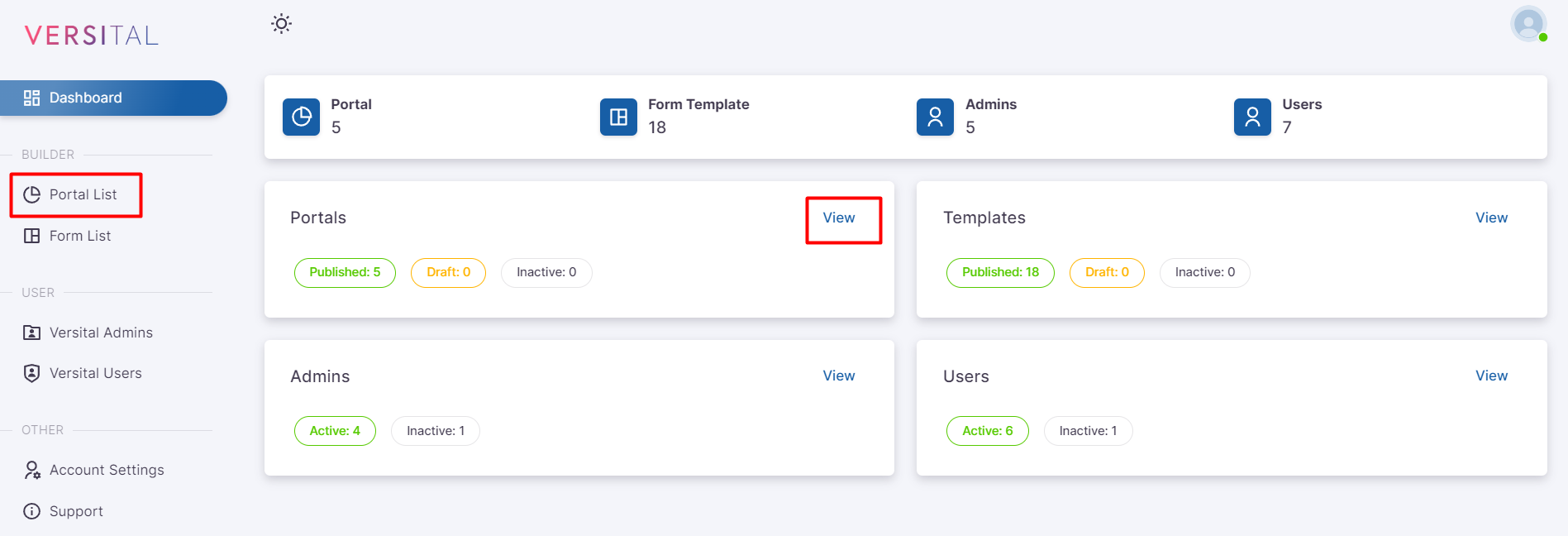This screenshot has width=1568, height=536.
Task: Click View link in Users card
Action: point(1491,376)
